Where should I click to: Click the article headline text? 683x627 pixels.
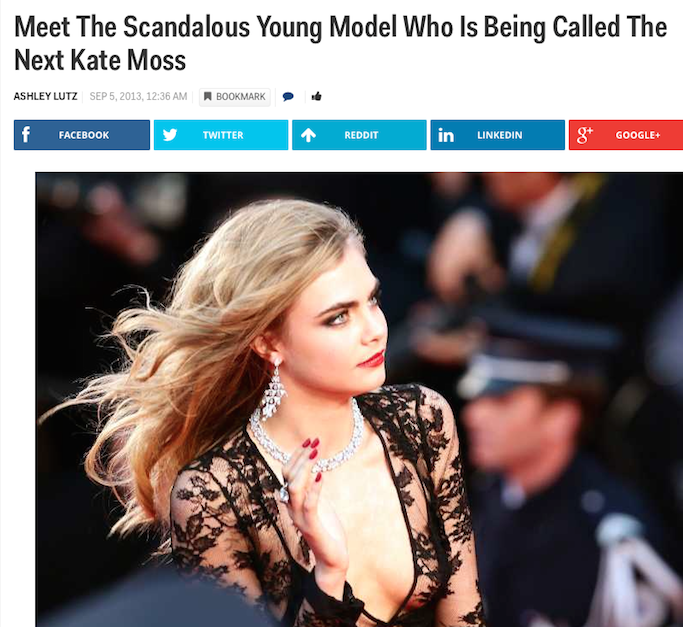[x=341, y=44]
